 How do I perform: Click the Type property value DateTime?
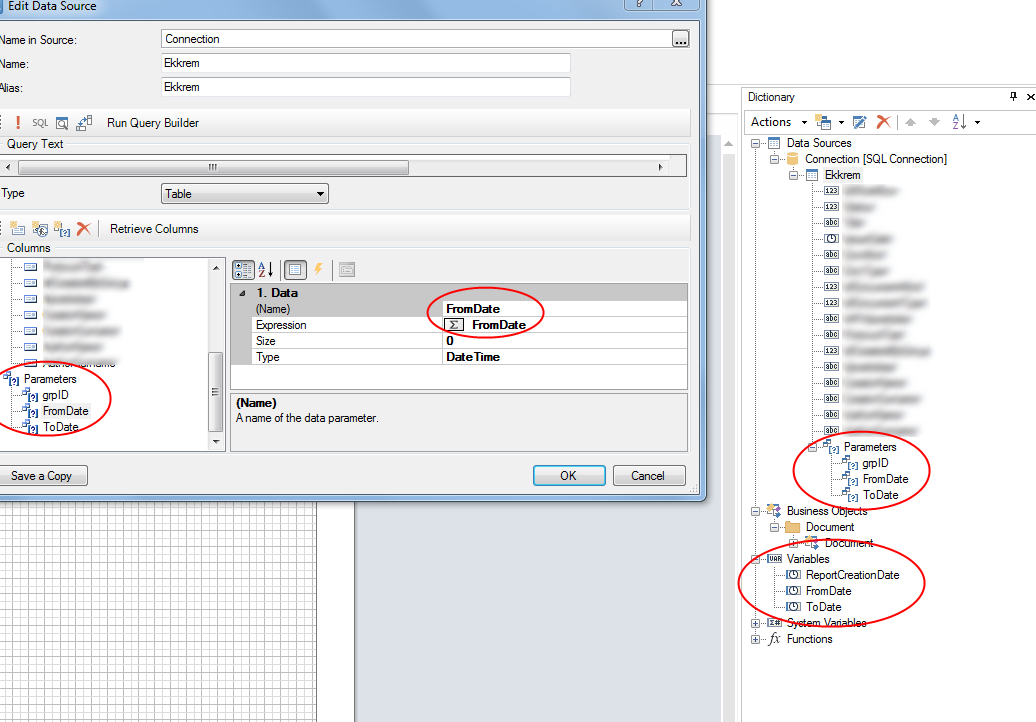[x=565, y=357]
